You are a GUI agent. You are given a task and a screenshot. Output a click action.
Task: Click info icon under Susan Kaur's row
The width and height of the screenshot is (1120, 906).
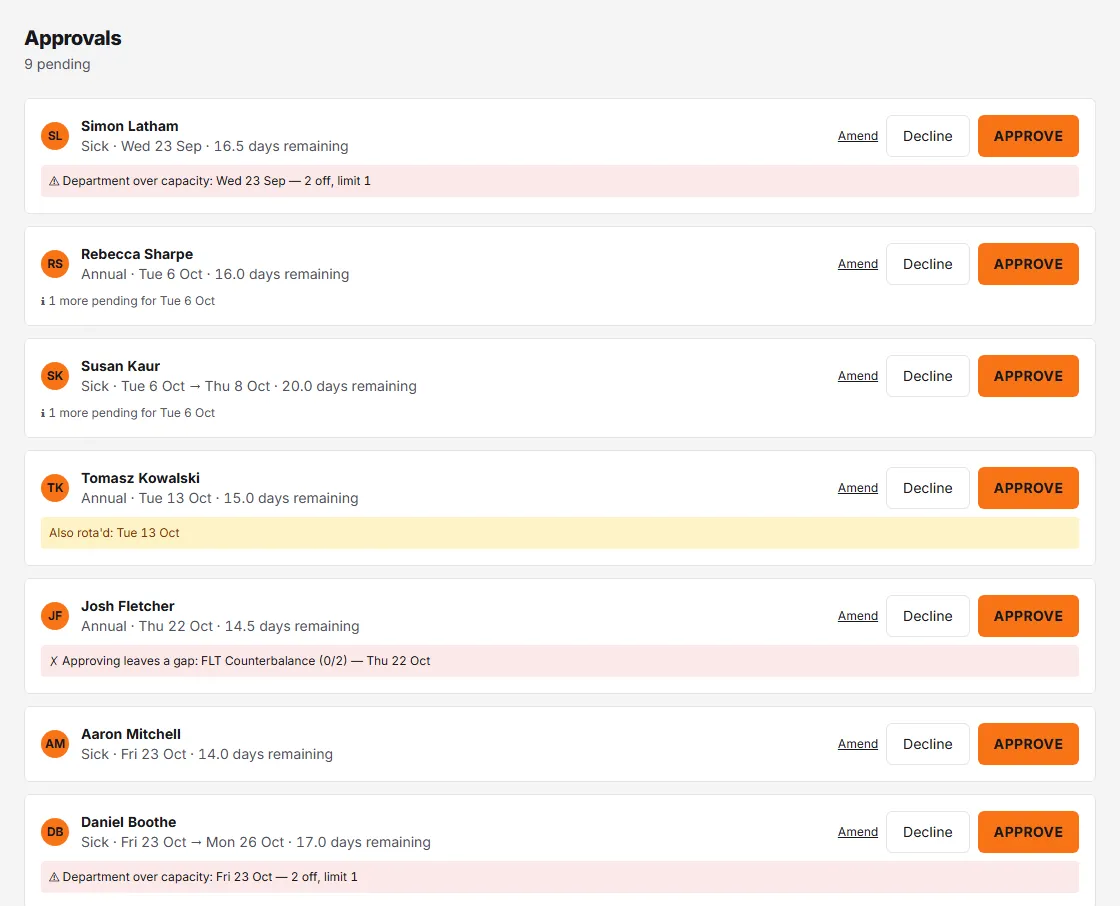[x=43, y=413]
